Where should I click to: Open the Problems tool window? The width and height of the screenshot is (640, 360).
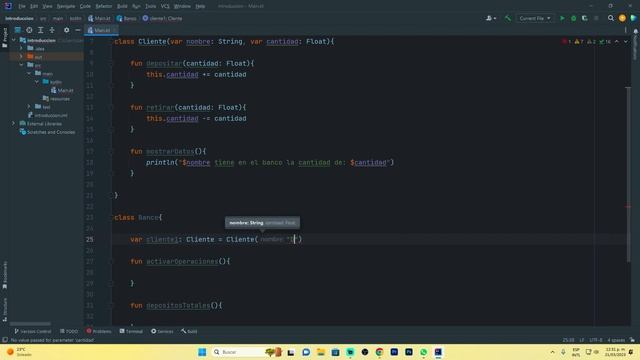point(99,331)
